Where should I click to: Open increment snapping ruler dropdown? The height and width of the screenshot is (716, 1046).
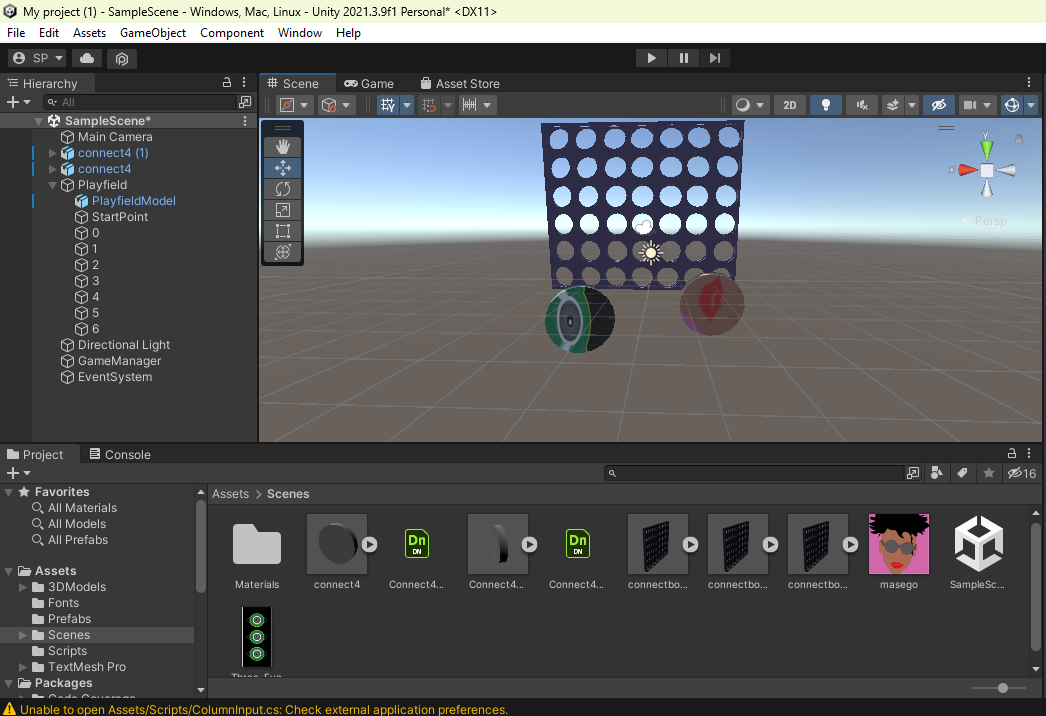477,105
